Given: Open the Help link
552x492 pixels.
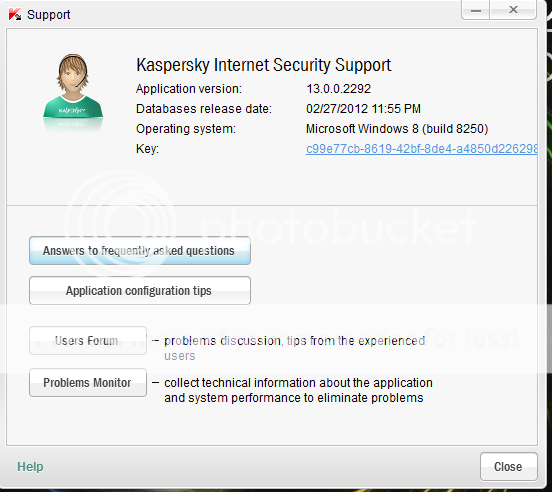Looking at the screenshot, I should [x=30, y=467].
